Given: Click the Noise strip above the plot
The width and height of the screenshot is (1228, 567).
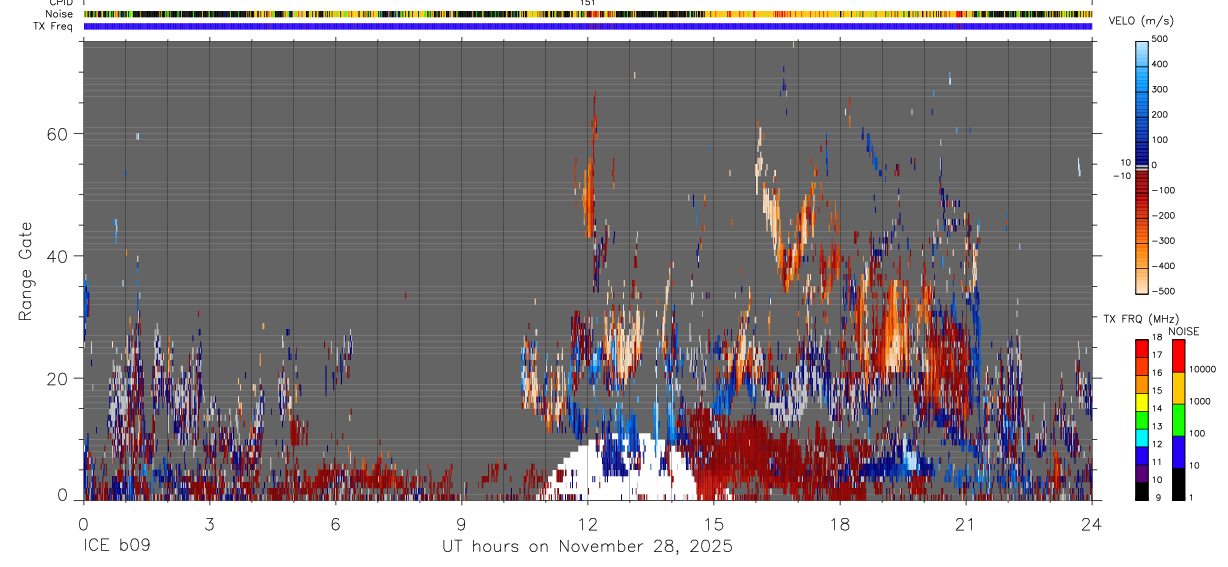Looking at the screenshot, I should (588, 15).
